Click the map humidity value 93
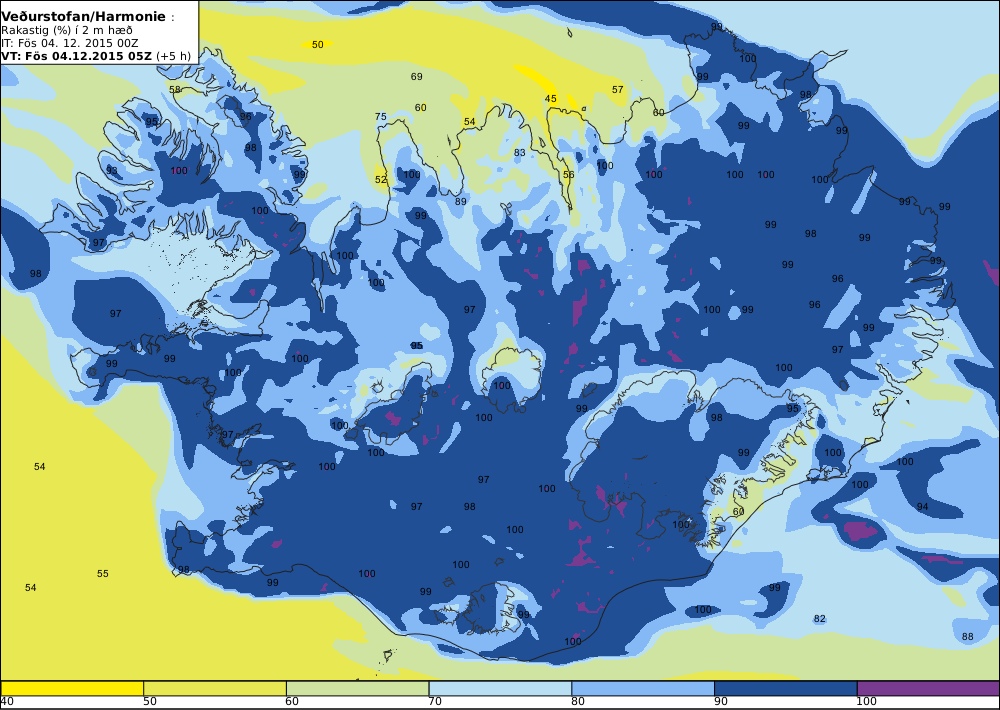1000x710 pixels. coord(112,170)
